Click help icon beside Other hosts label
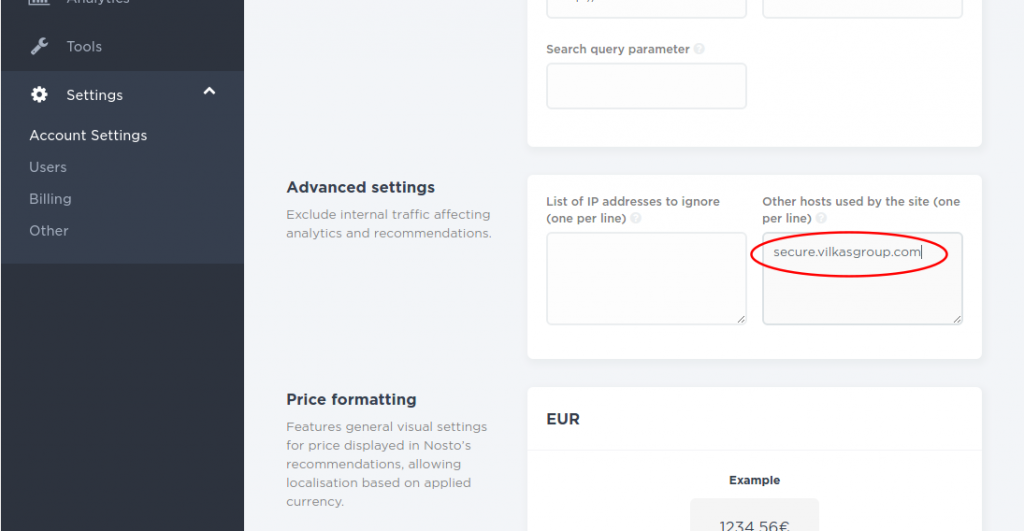The image size is (1024, 531). pyautogui.click(x=822, y=218)
